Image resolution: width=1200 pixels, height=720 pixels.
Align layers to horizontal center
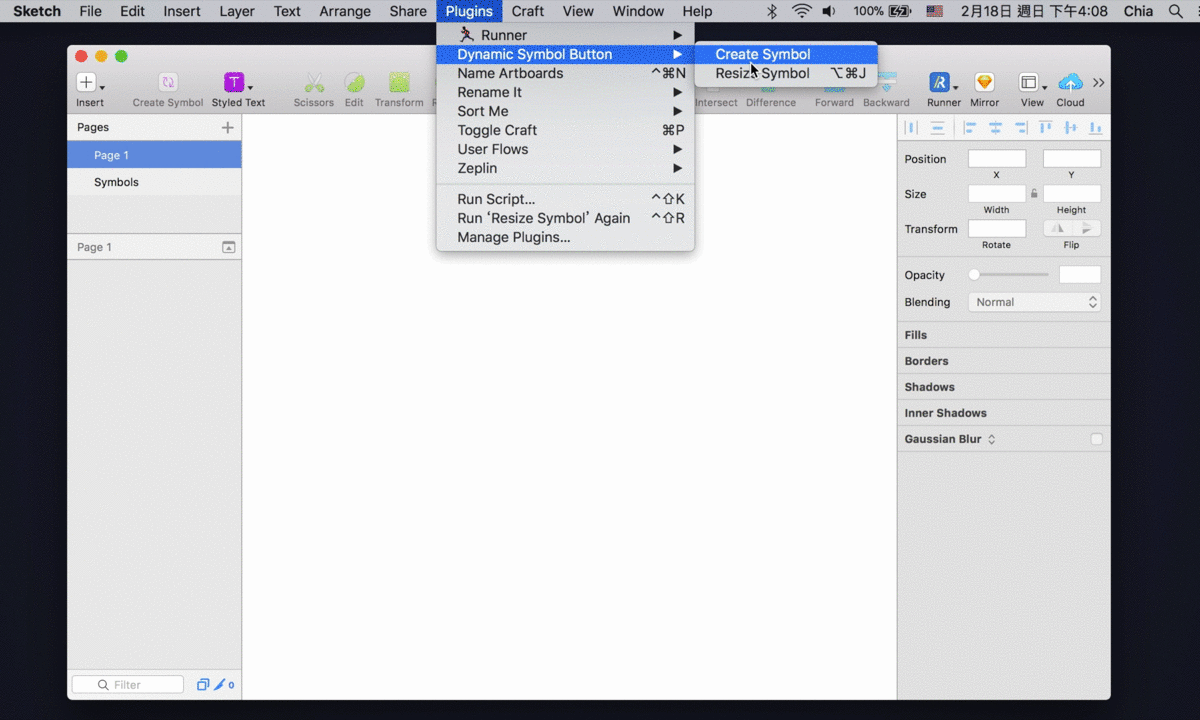[x=995, y=128]
